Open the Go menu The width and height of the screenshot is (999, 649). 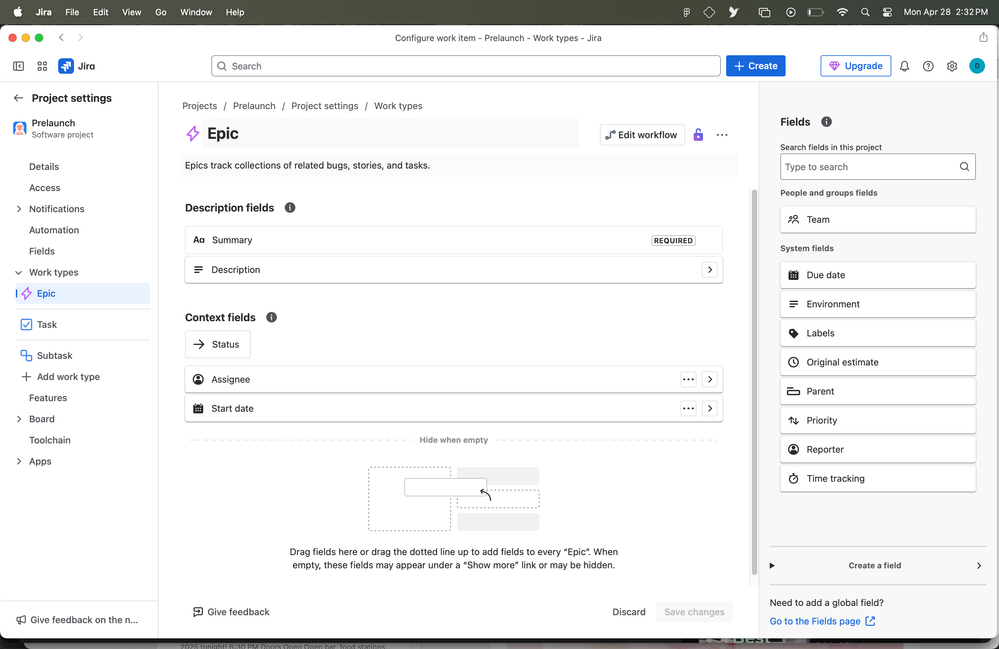click(161, 12)
